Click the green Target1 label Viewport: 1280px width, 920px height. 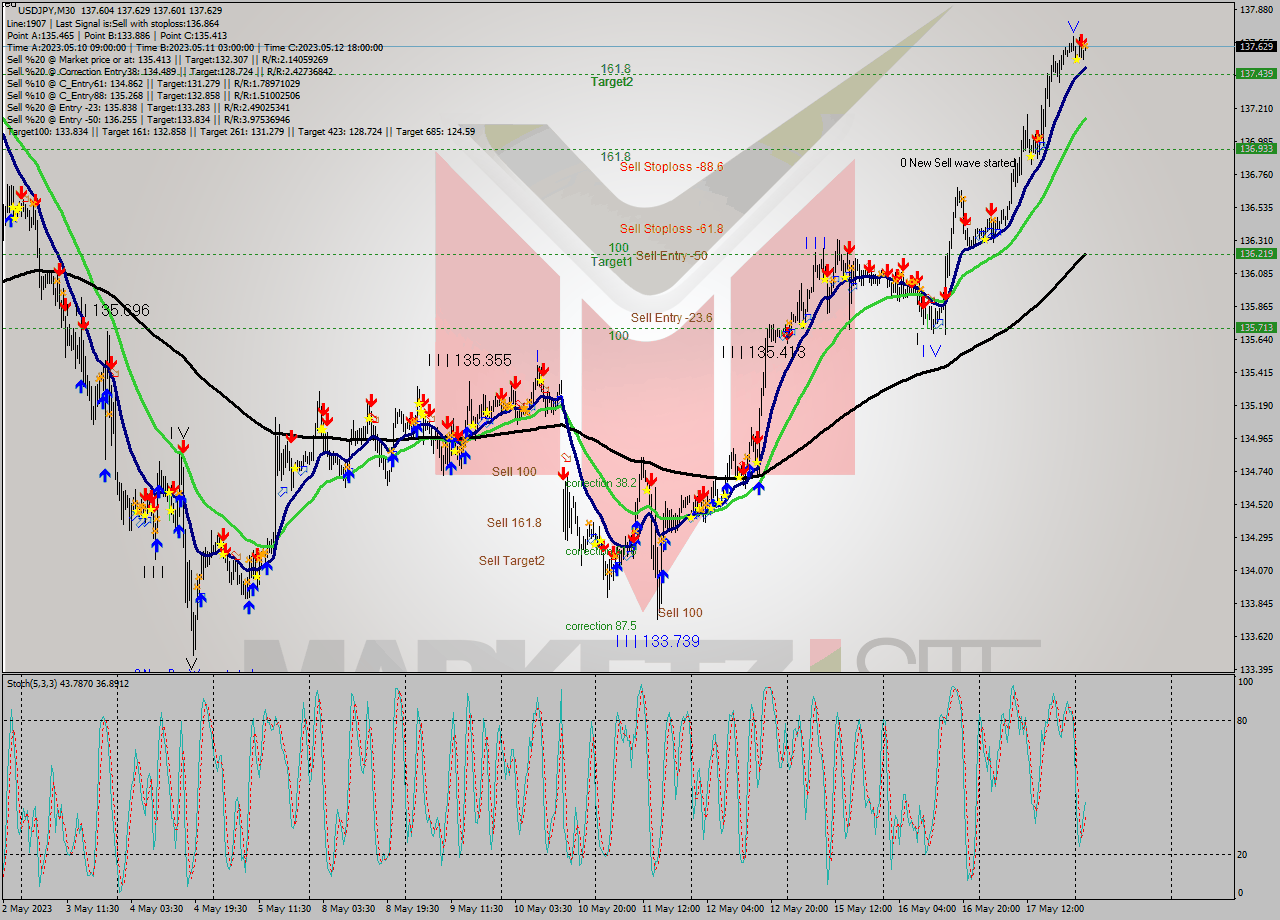(611, 261)
